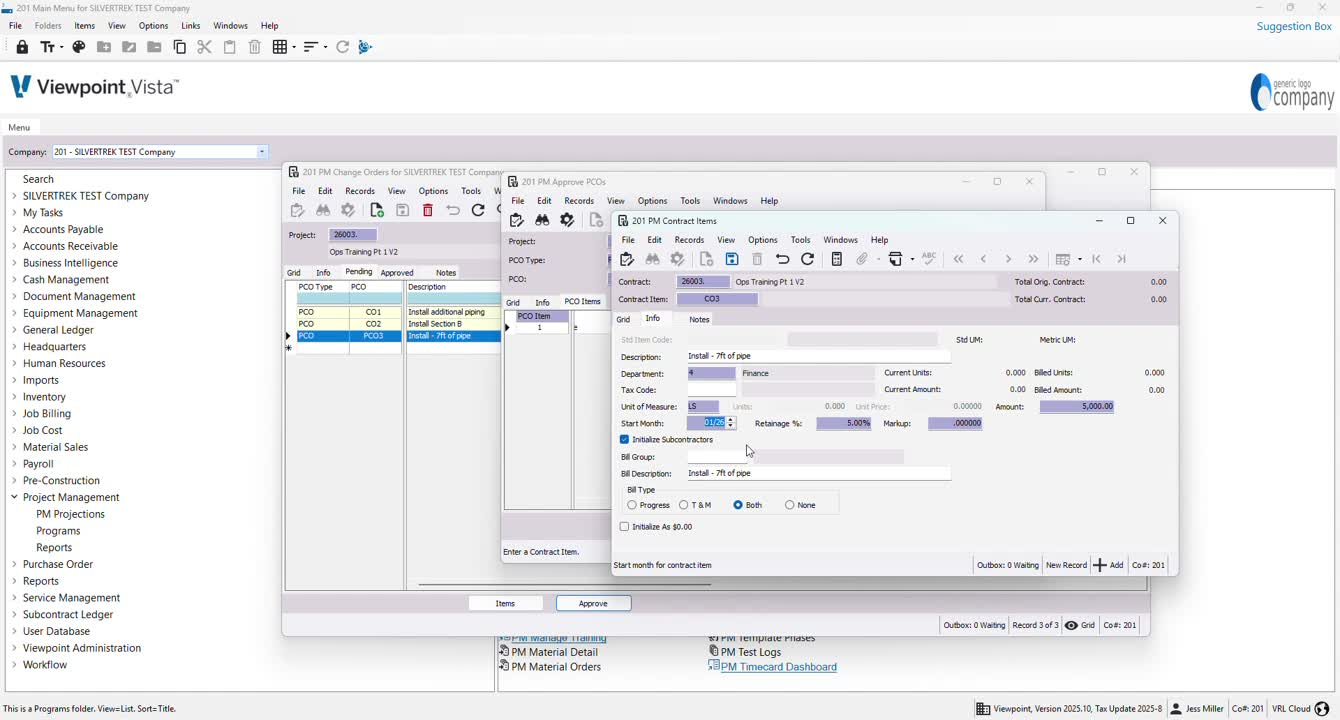Click the grid settings table icon in Contract Items
1340x720 pixels.
tap(1062, 259)
